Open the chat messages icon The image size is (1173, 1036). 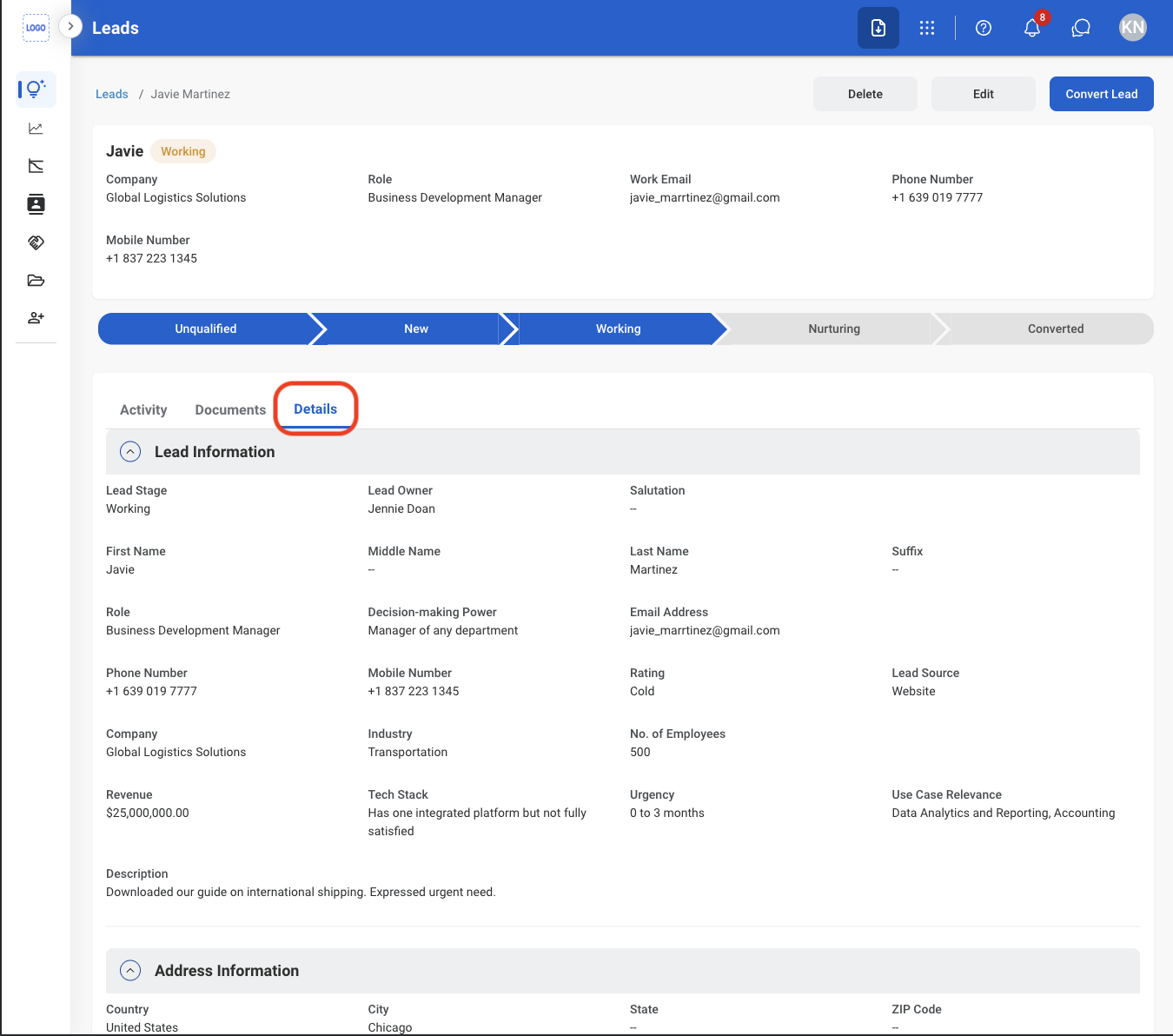(x=1081, y=28)
